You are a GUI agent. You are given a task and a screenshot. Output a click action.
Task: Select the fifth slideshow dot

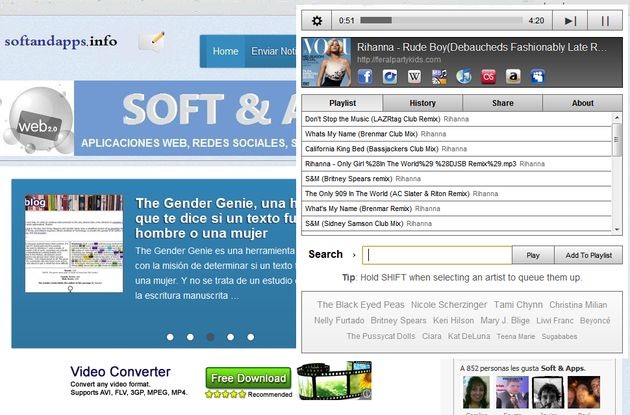click(x=251, y=337)
